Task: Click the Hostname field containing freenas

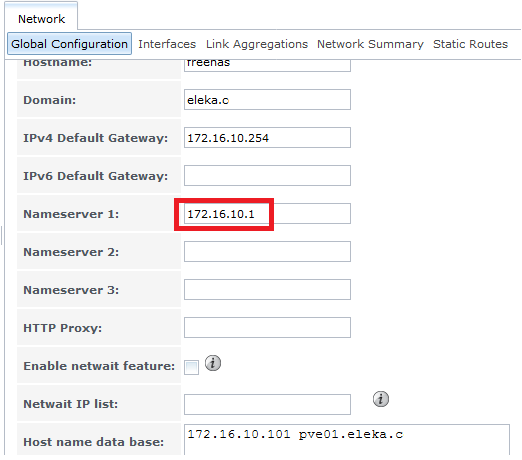Action: pyautogui.click(x=267, y=65)
